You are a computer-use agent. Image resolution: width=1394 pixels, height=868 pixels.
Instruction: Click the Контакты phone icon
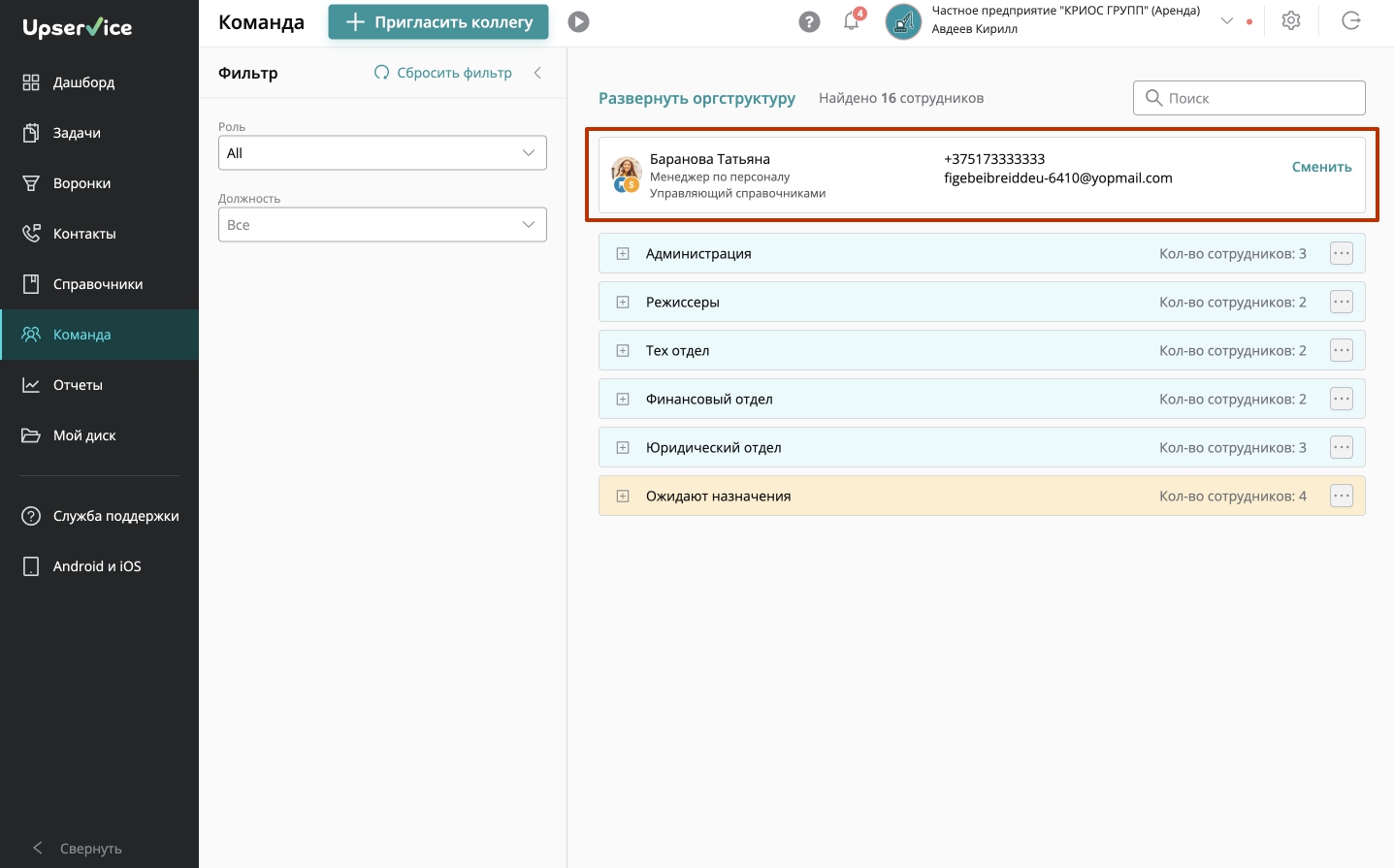[31, 234]
